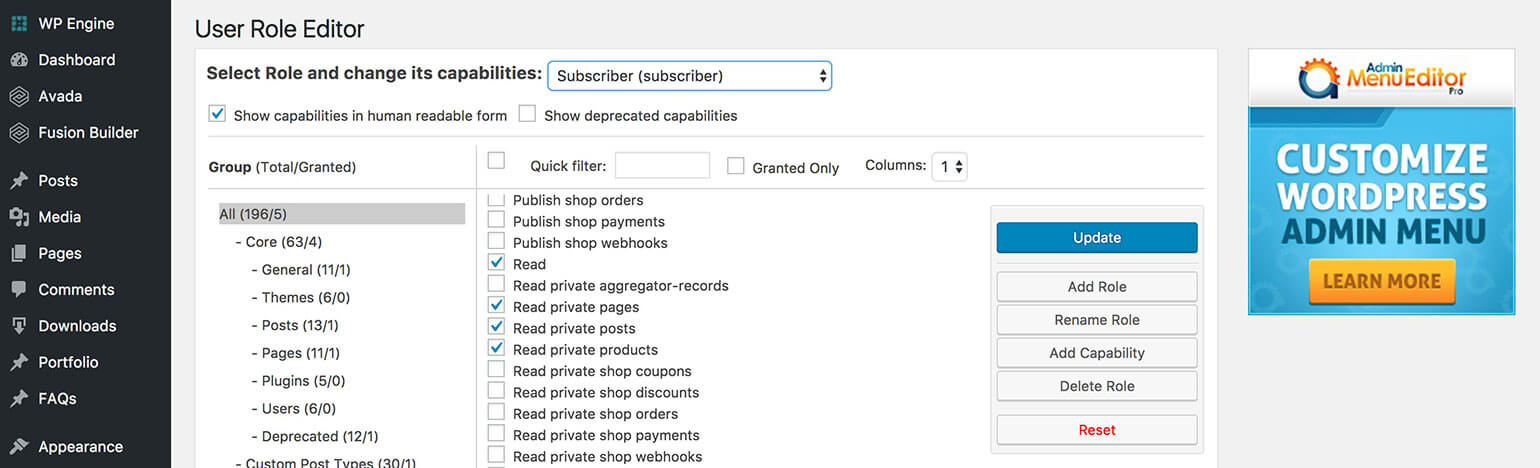The image size is (1540, 468).
Task: Open the Dashboard gauge icon
Action: [19, 60]
